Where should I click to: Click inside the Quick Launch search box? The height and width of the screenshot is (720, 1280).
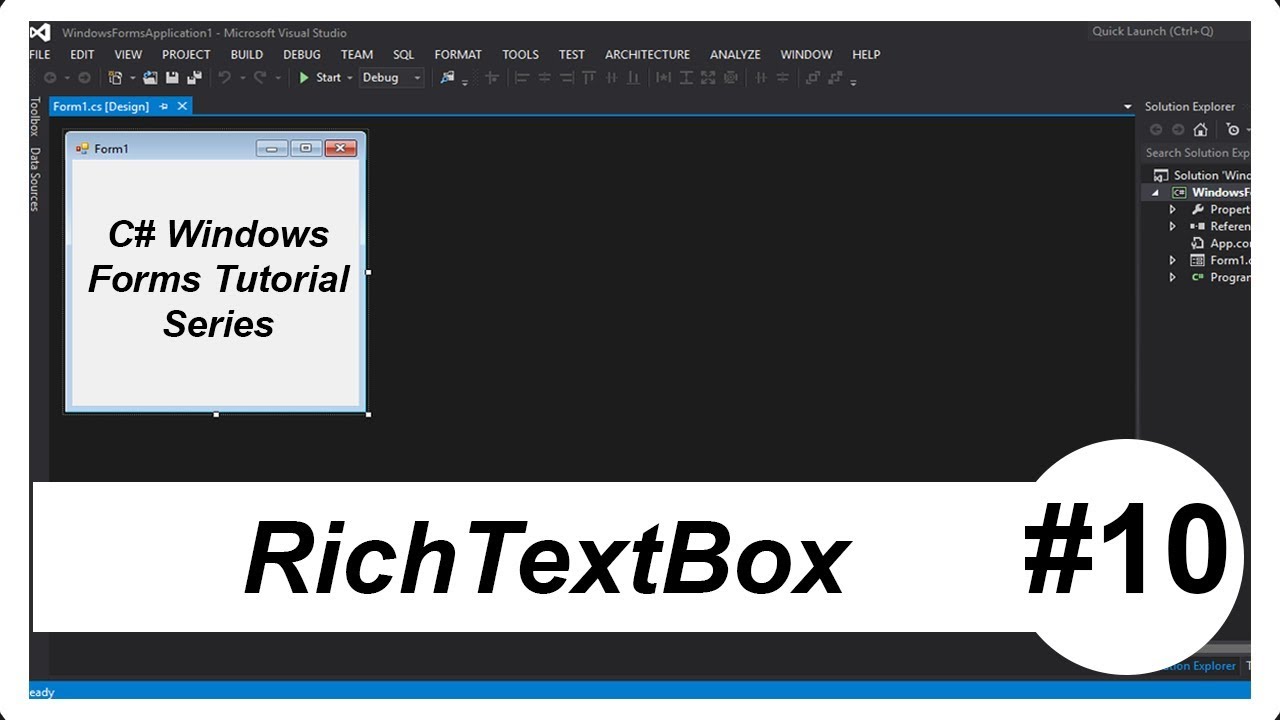[x=1167, y=32]
